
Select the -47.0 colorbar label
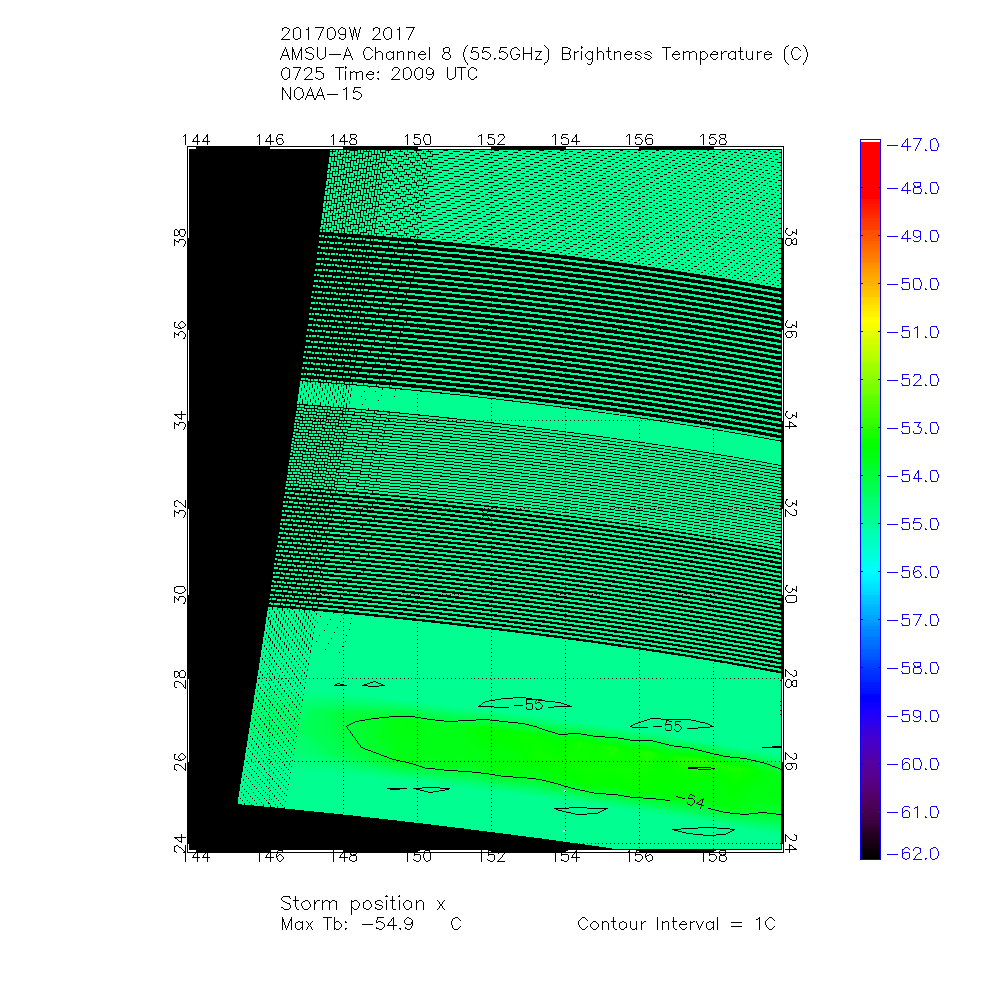tap(914, 145)
